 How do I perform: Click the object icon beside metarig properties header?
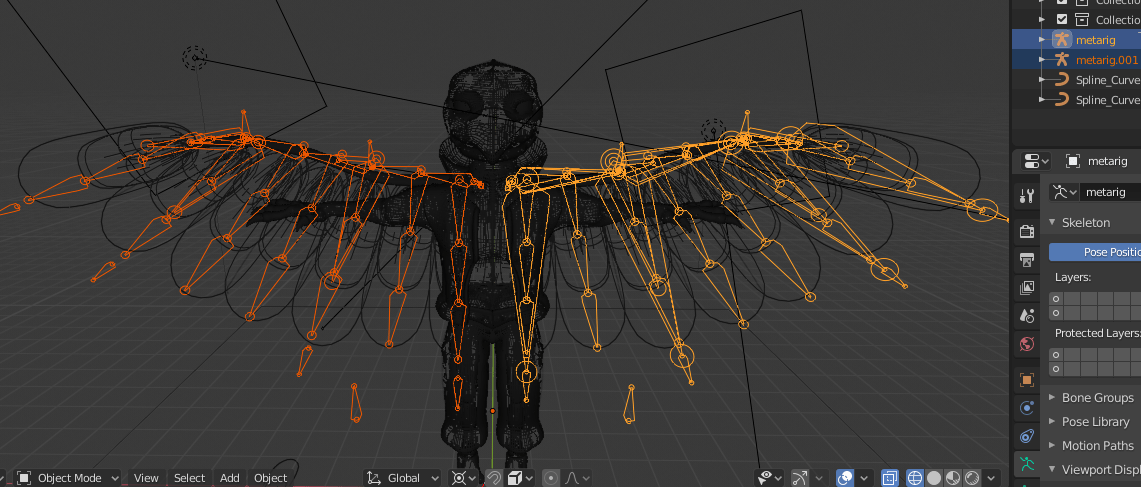click(1072, 161)
